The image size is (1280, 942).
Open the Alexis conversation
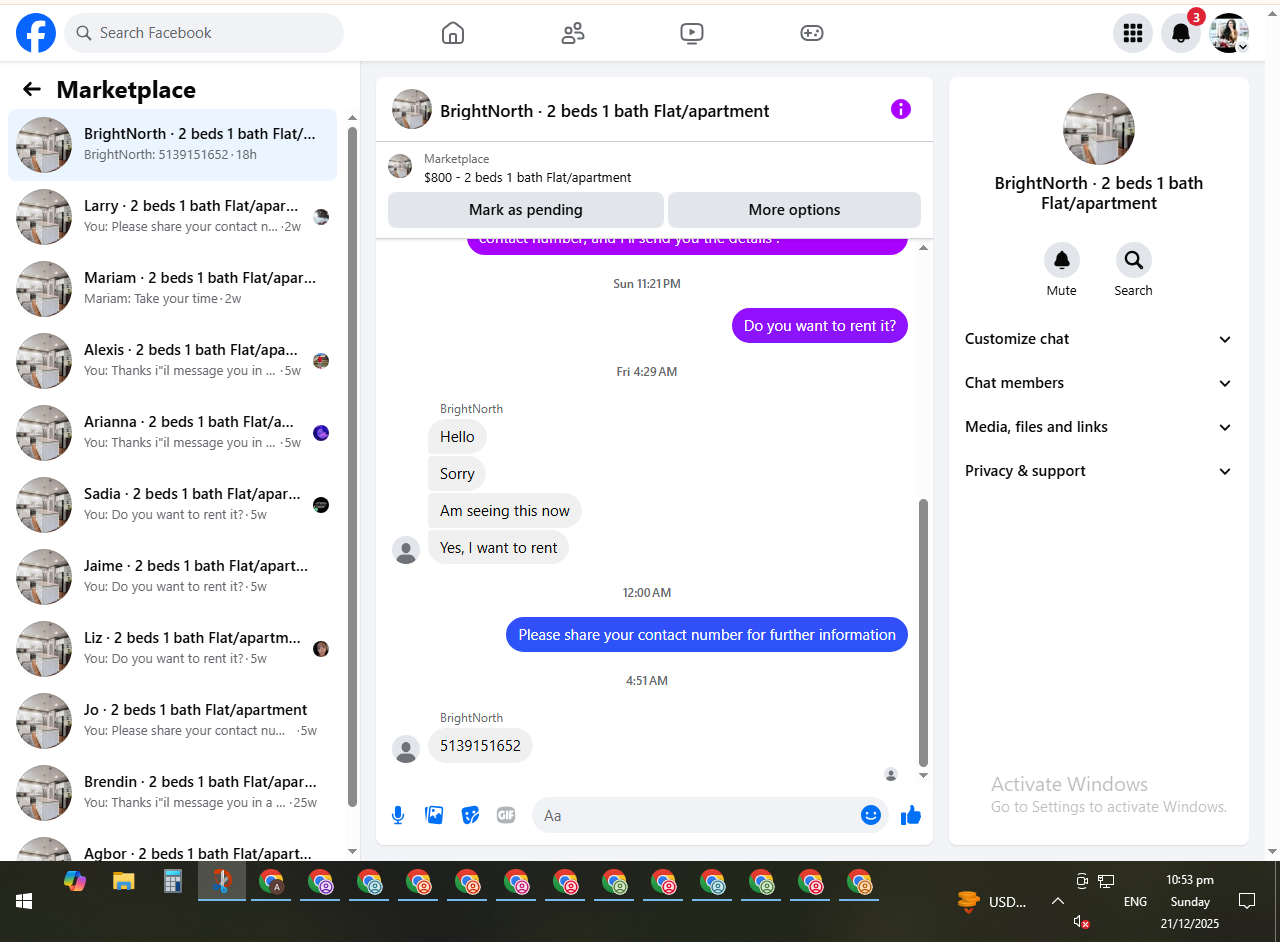pos(172,361)
